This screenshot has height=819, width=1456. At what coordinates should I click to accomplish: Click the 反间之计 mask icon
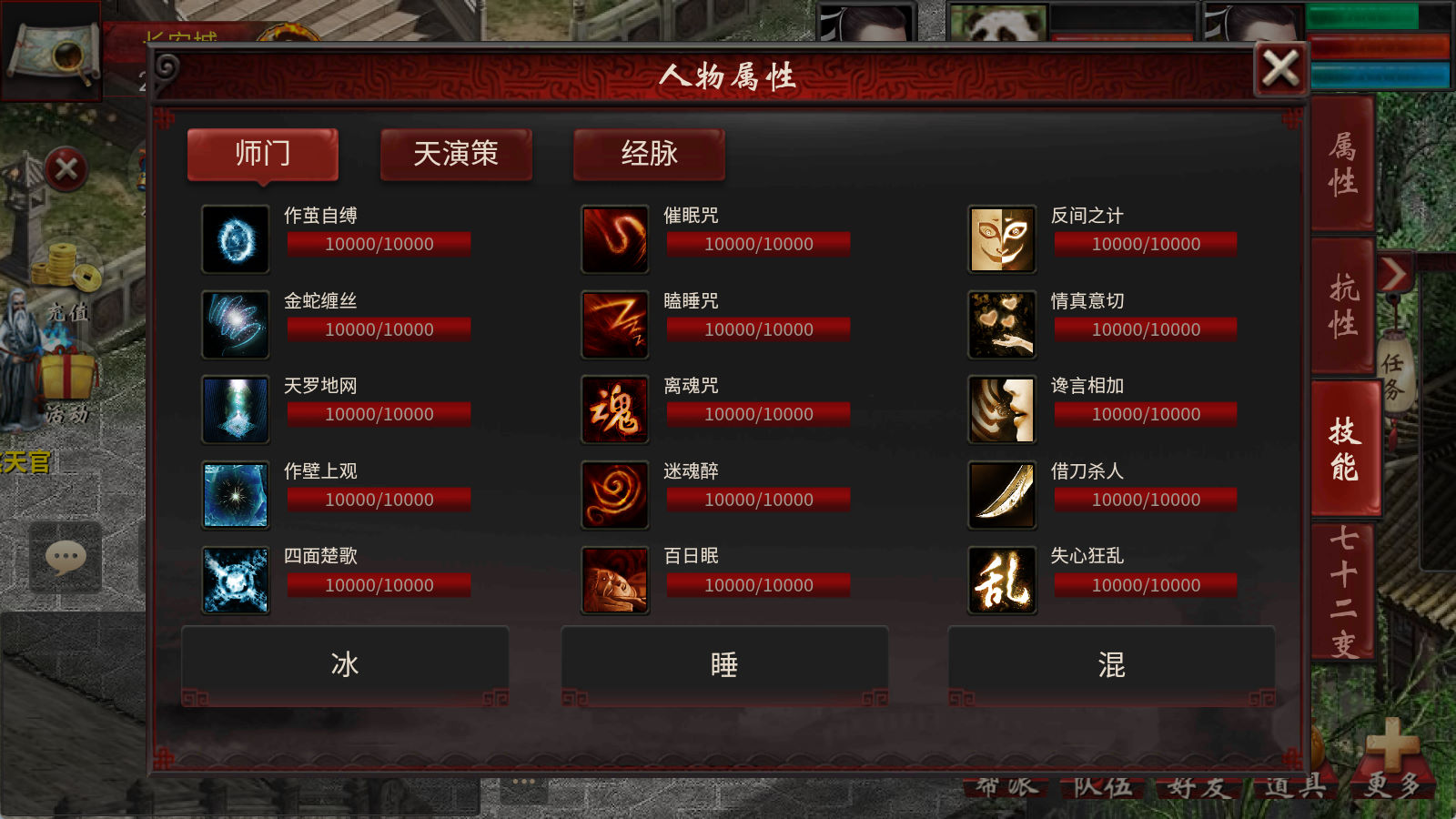tap(1002, 239)
